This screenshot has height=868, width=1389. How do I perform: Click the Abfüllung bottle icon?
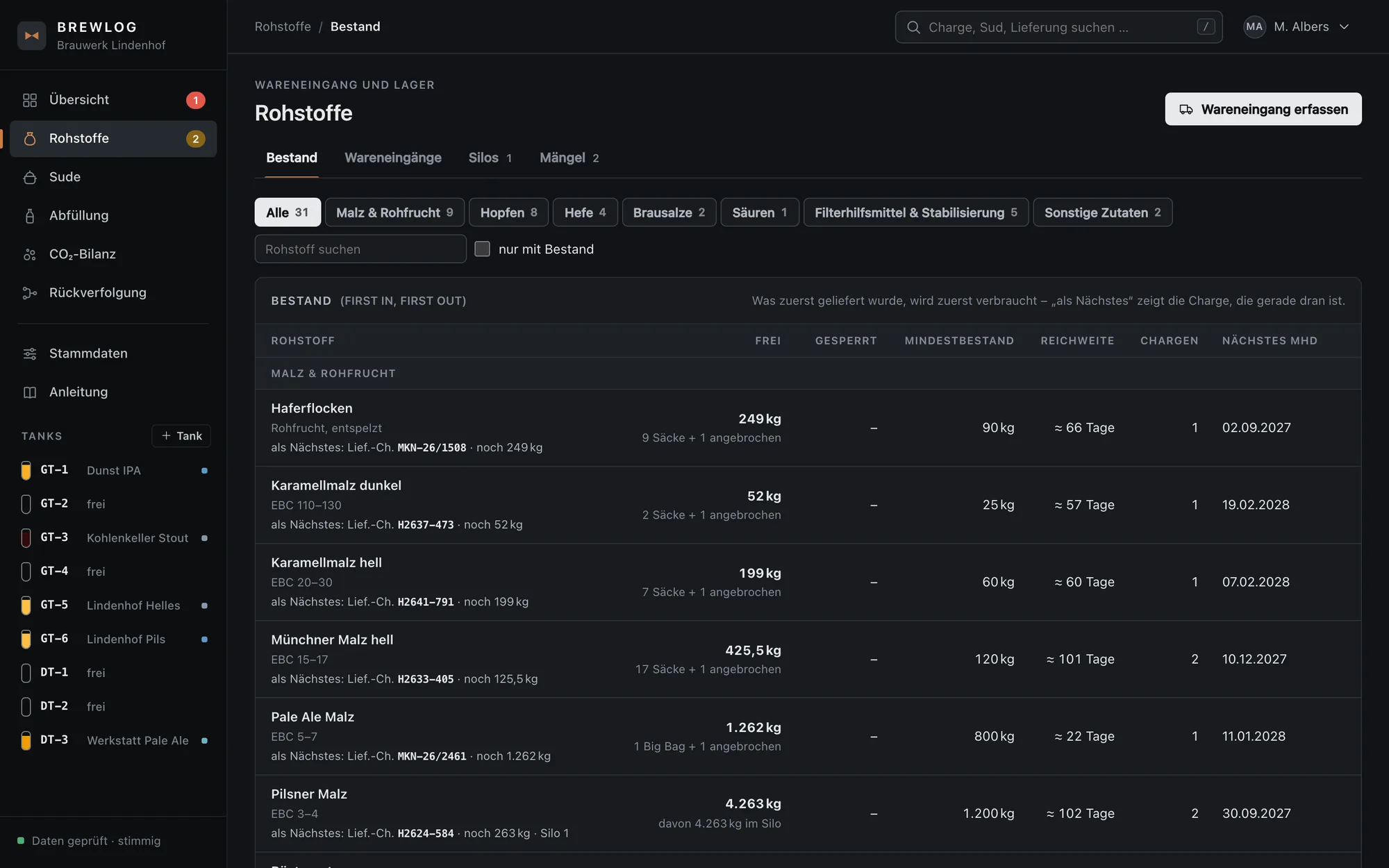[29, 216]
